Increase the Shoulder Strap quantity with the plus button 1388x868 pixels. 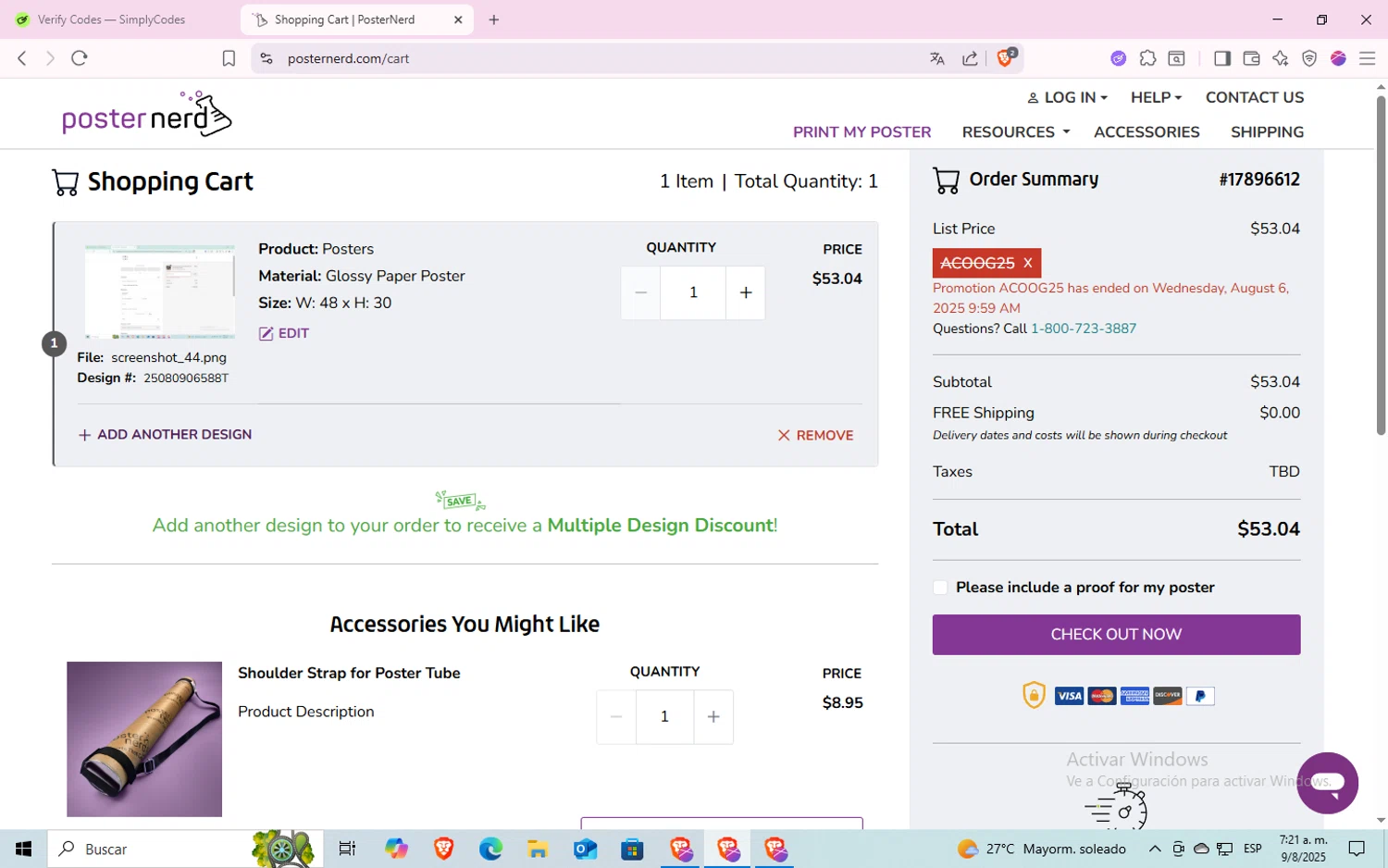point(713,716)
